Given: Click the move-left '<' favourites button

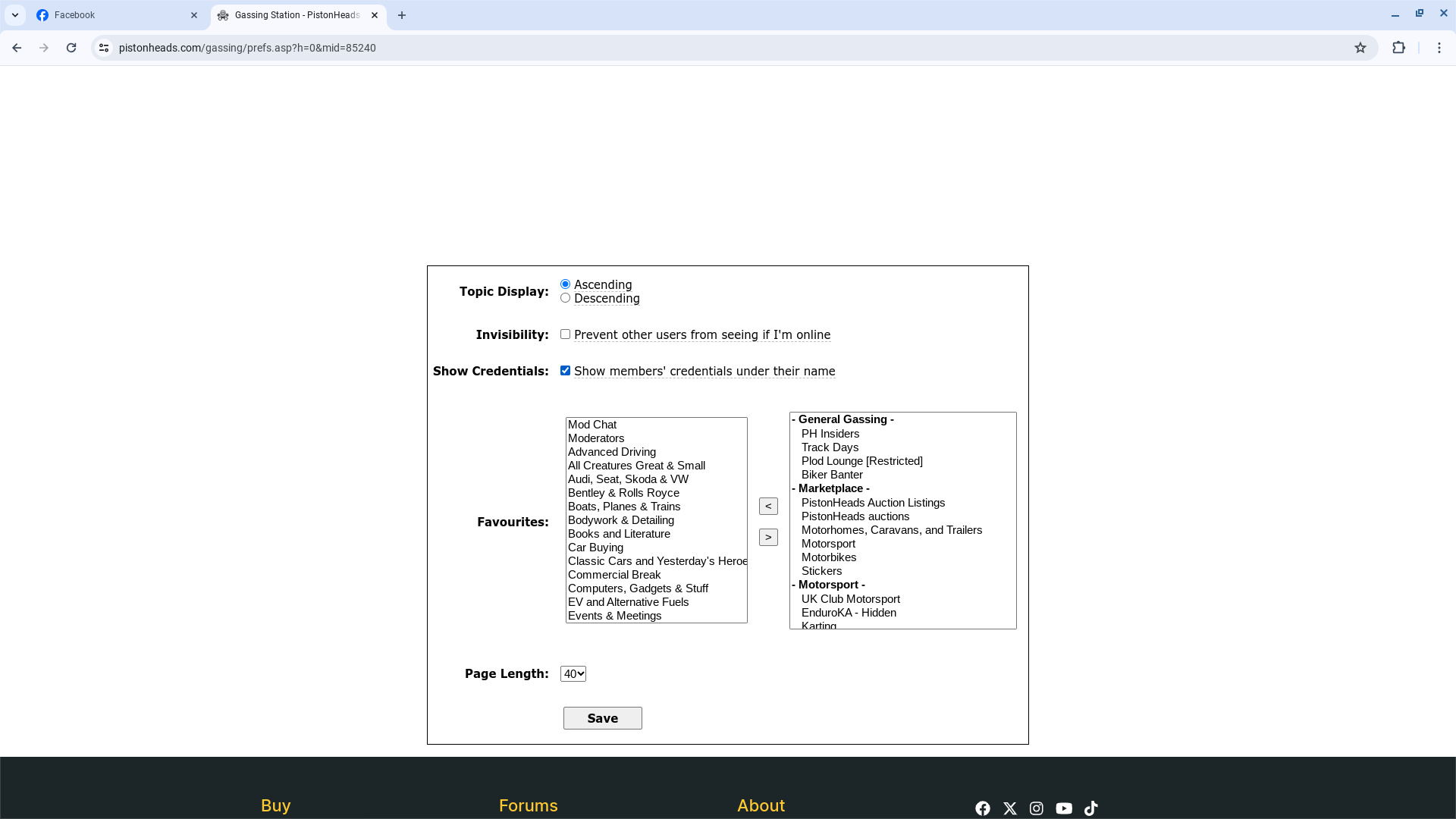Looking at the screenshot, I should pyautogui.click(x=768, y=506).
